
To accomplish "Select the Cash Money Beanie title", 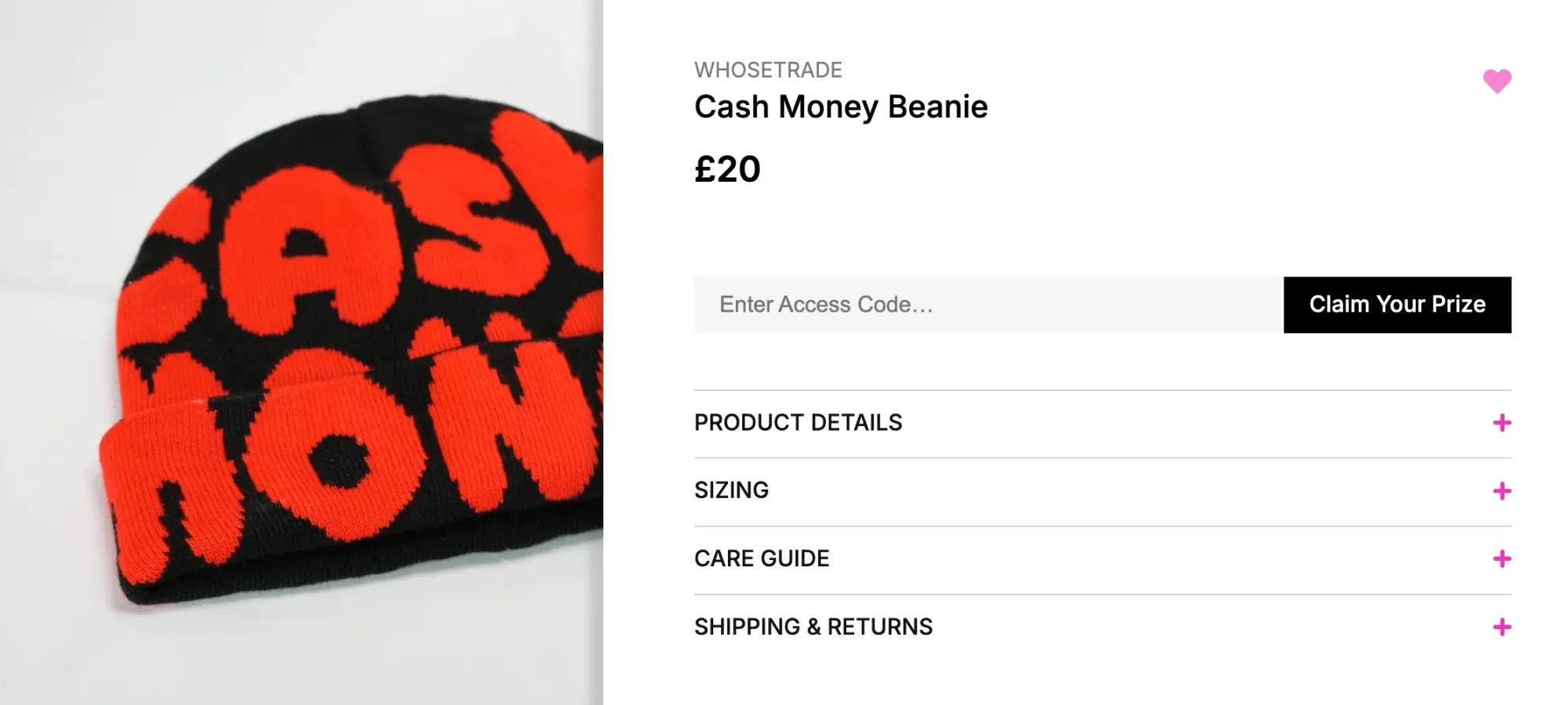I will (x=841, y=107).
